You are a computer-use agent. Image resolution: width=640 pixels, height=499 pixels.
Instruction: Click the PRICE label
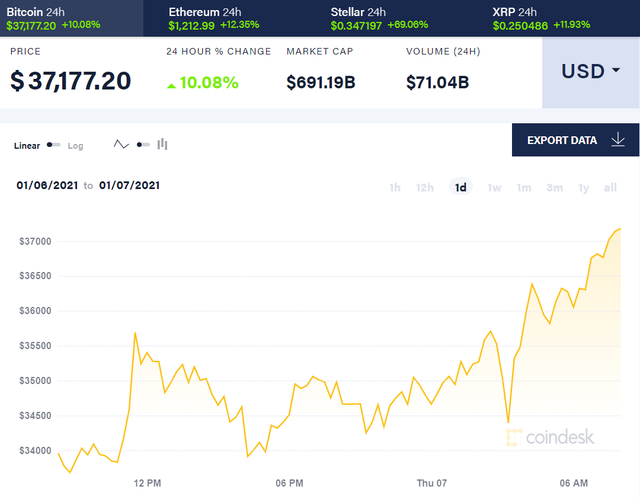(25, 51)
